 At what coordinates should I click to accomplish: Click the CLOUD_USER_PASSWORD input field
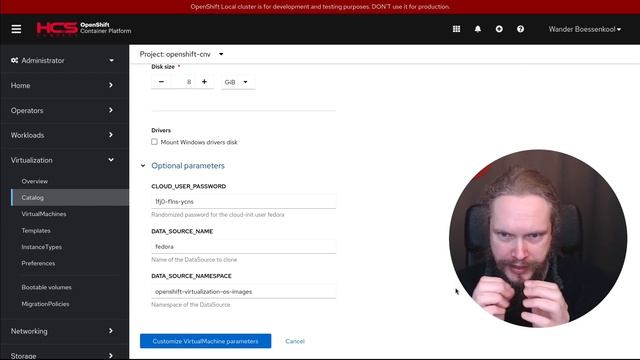pyautogui.click(x=244, y=202)
